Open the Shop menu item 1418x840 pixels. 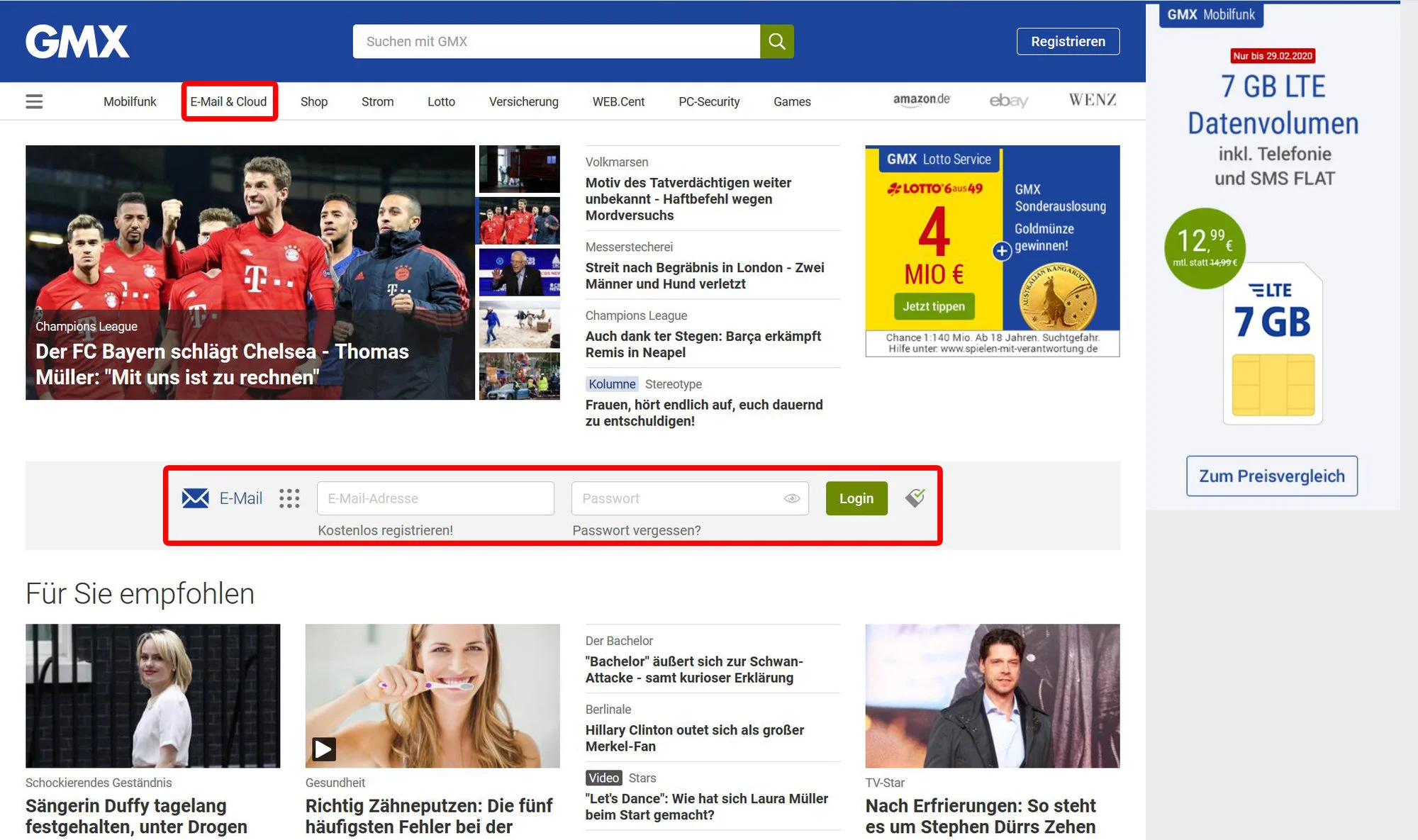point(314,101)
